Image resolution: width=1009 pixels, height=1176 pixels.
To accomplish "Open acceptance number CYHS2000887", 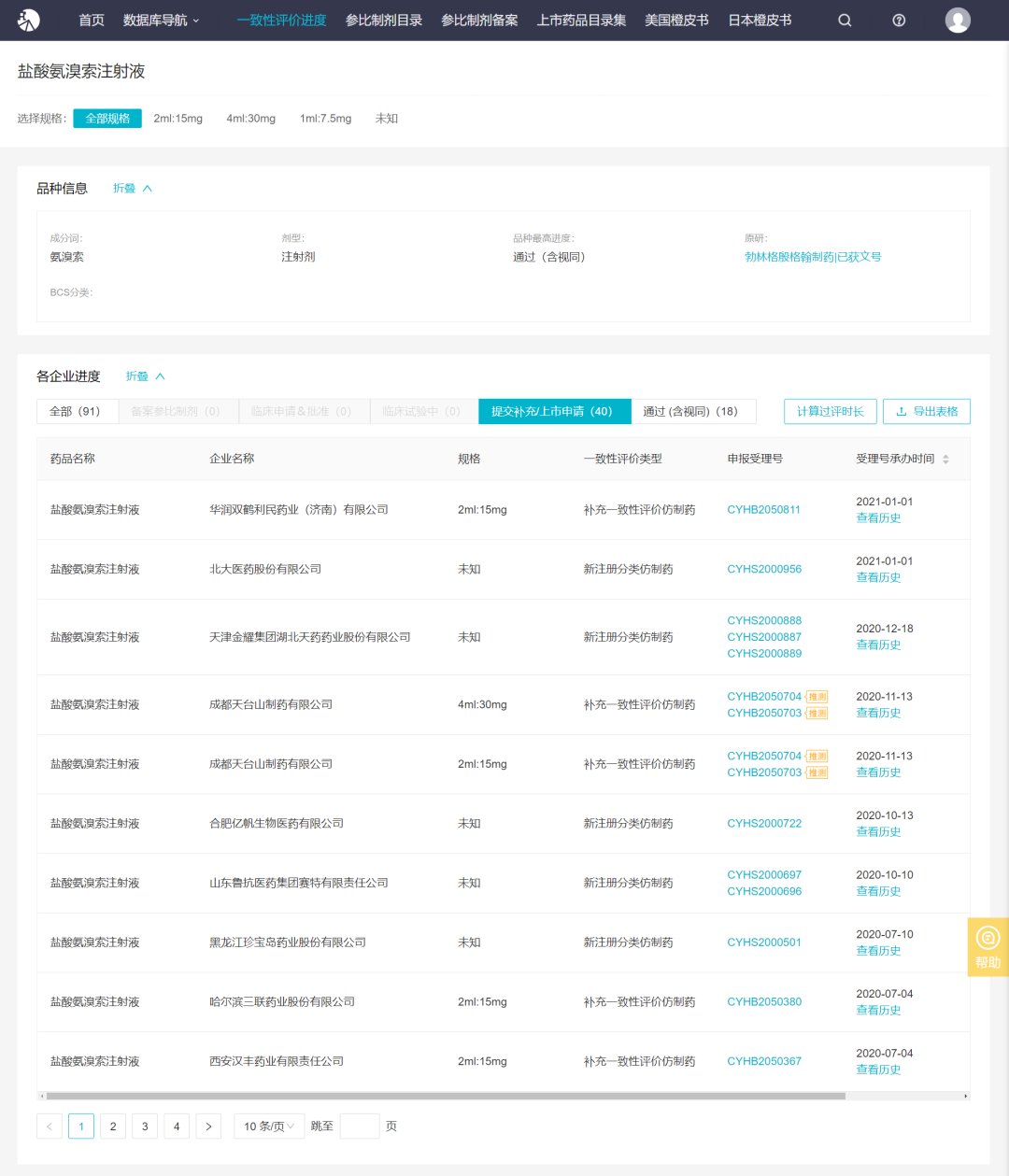I will (x=764, y=637).
